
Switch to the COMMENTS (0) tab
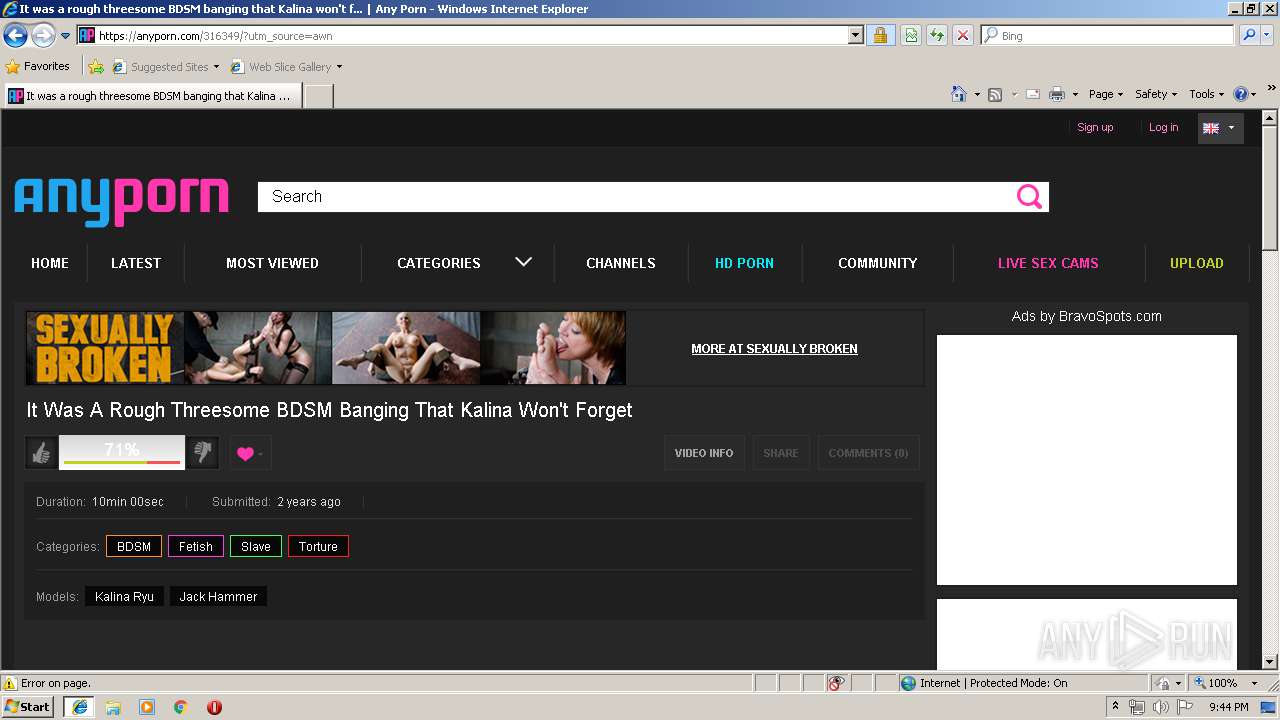pos(868,453)
